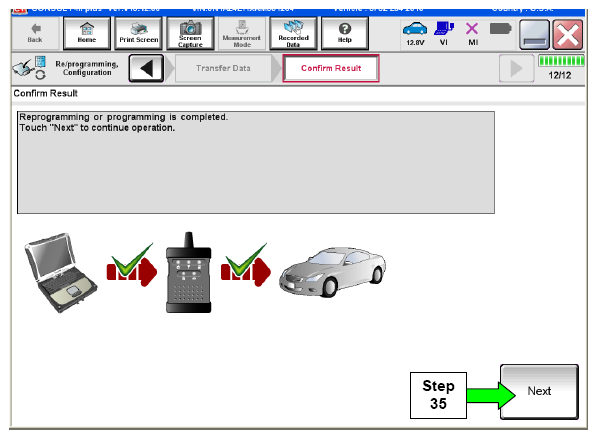The width and height of the screenshot is (597, 439).
Task: Click the laptop computer image
Action: (x=61, y=273)
